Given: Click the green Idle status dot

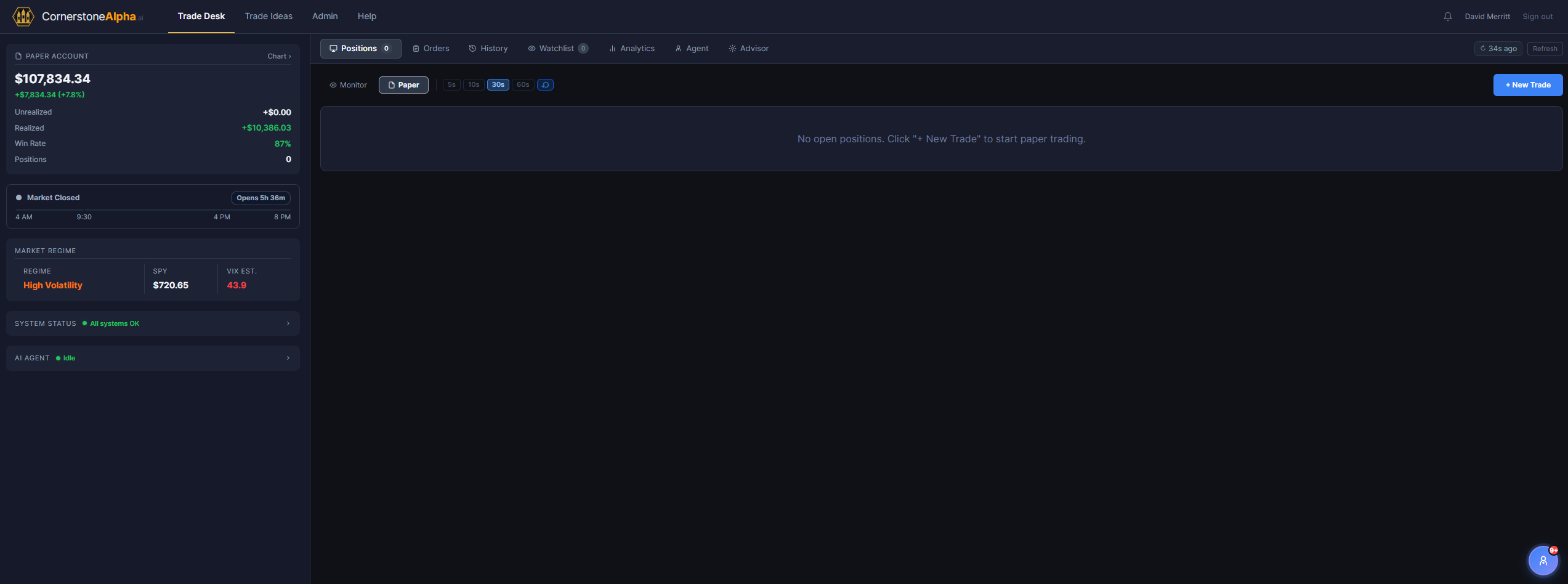Looking at the screenshot, I should (58, 358).
